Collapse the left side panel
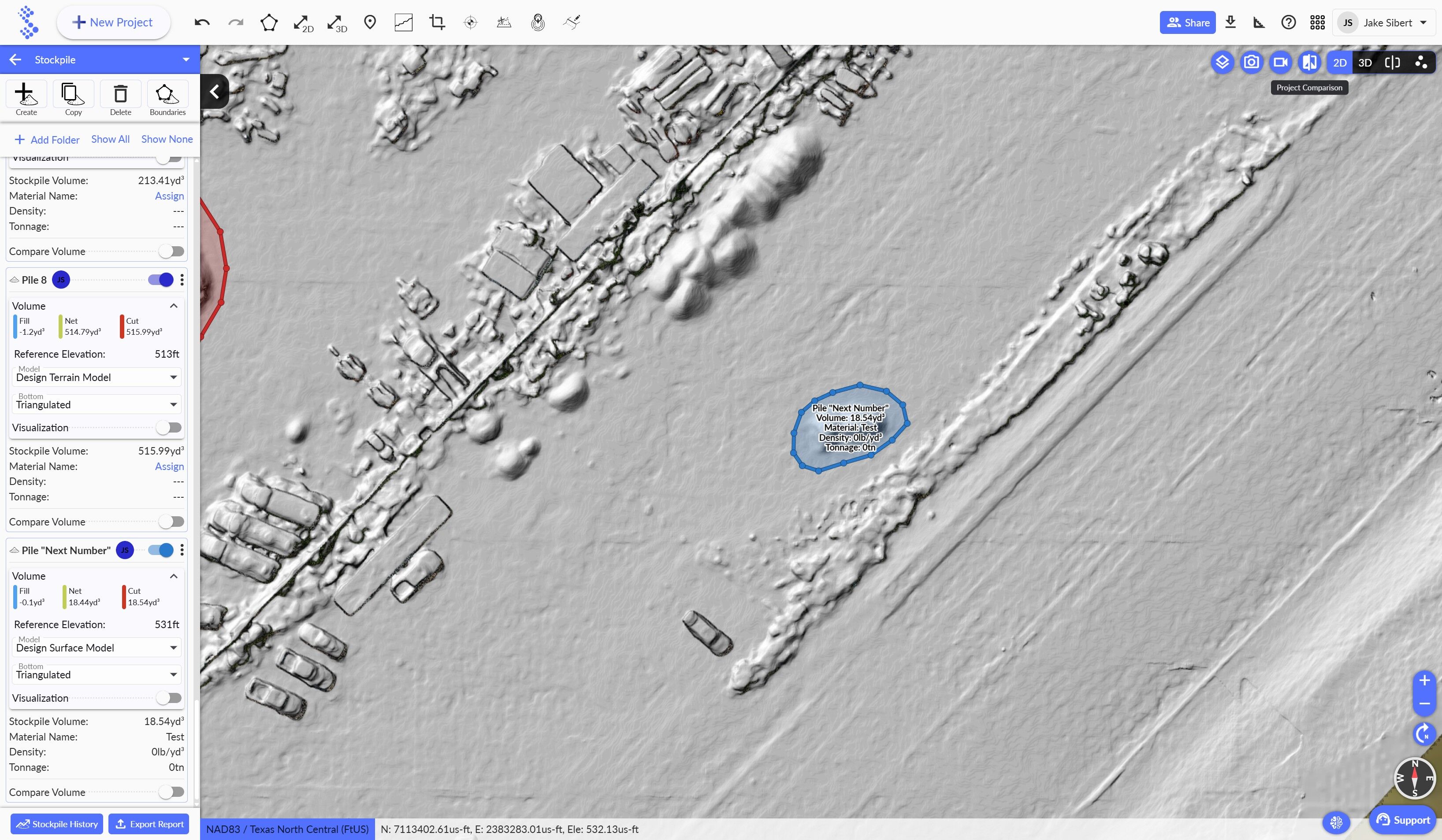Image resolution: width=1442 pixels, height=840 pixels. pos(215,92)
